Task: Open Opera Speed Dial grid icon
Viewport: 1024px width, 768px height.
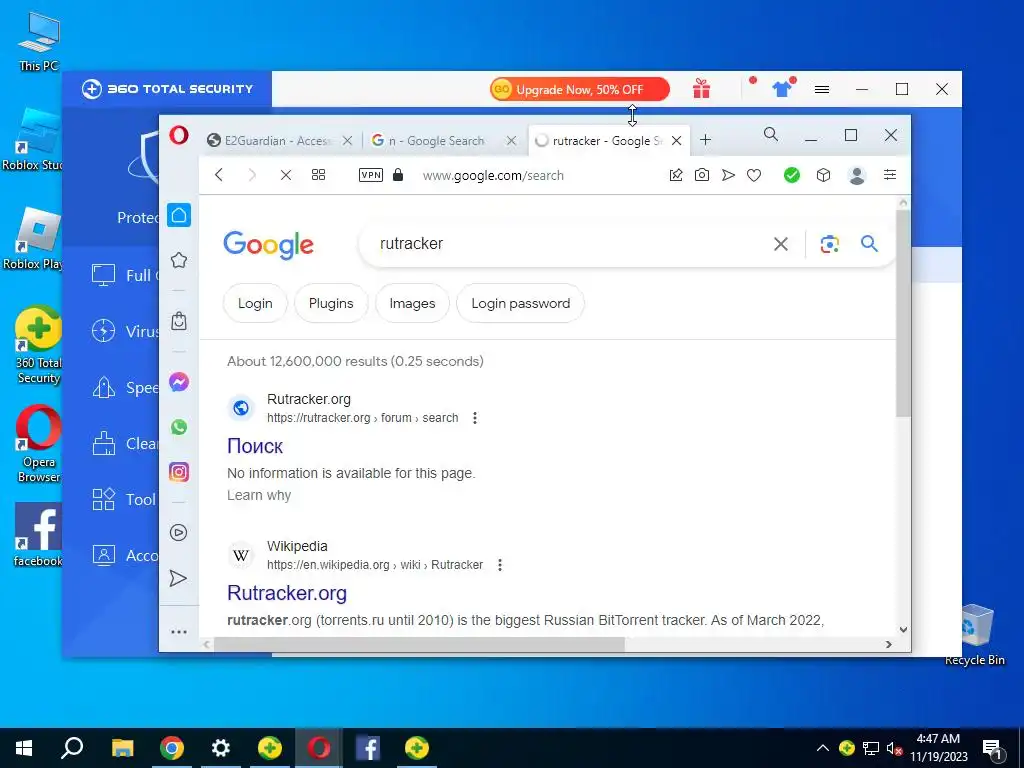Action: pyautogui.click(x=319, y=175)
